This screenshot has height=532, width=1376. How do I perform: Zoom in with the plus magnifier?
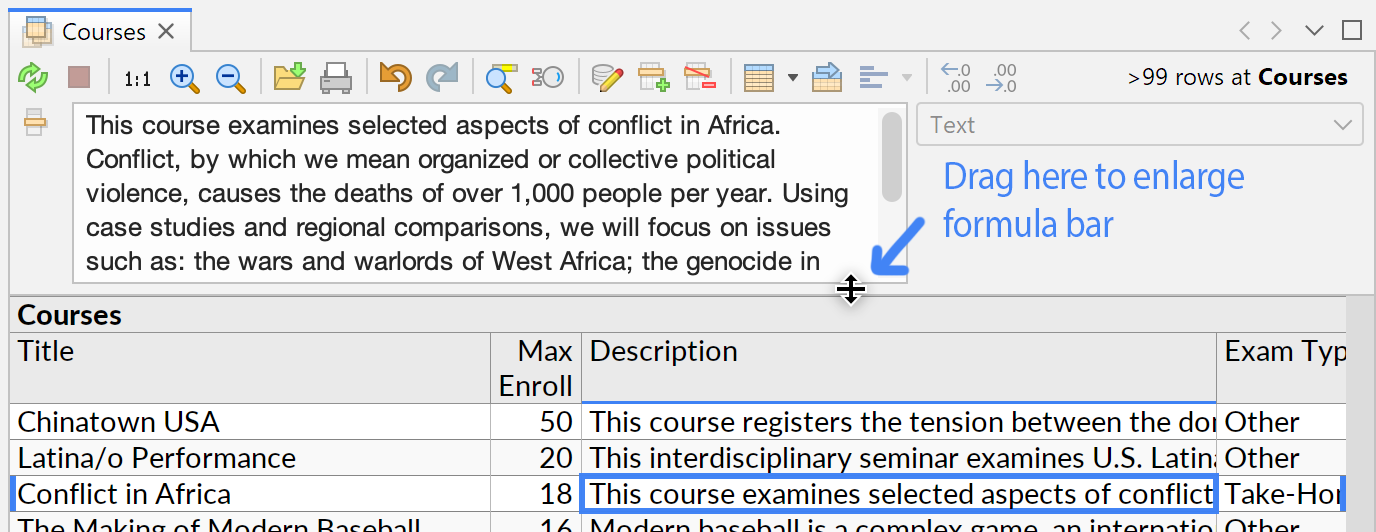coord(185,77)
